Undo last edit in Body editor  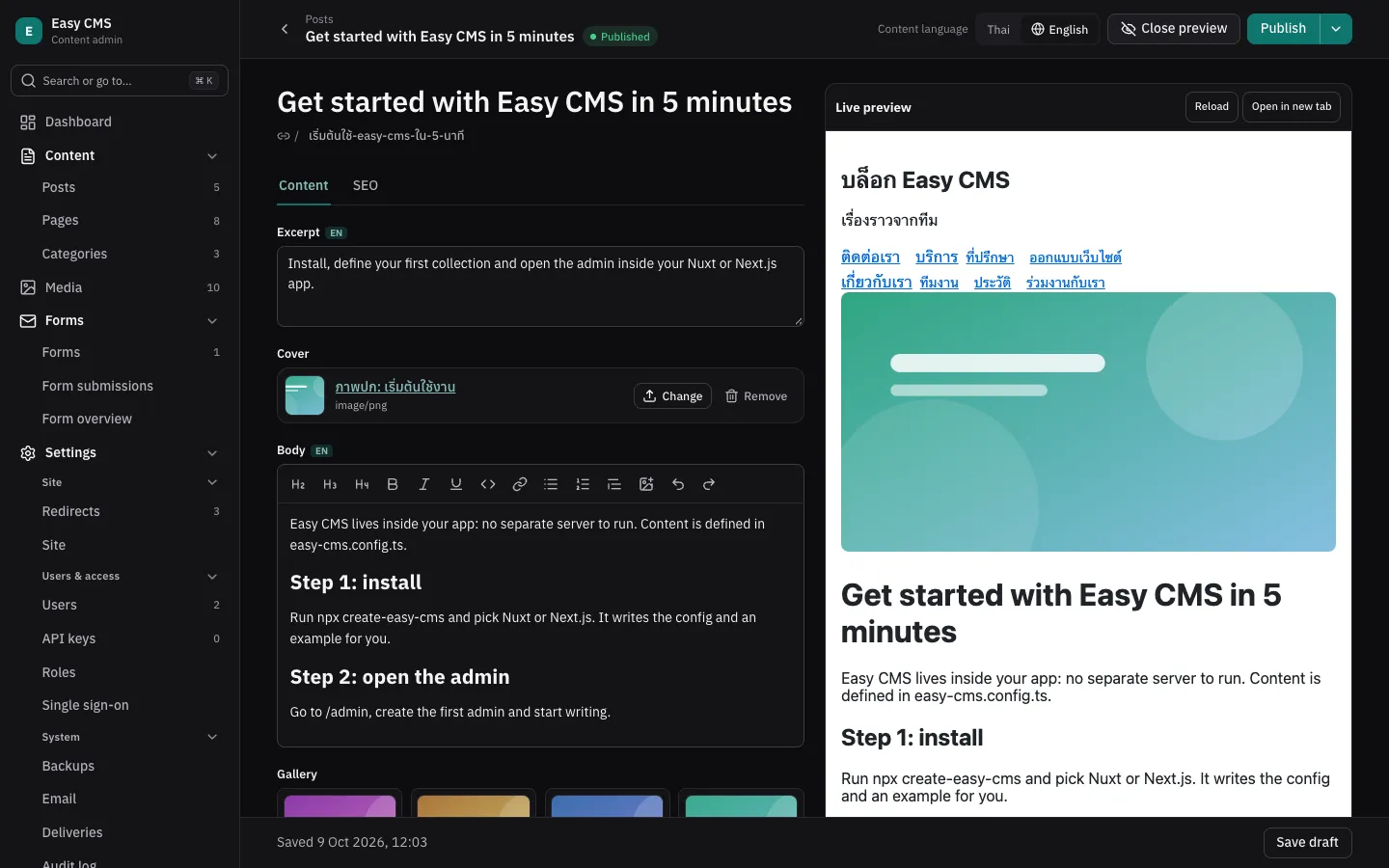click(678, 484)
